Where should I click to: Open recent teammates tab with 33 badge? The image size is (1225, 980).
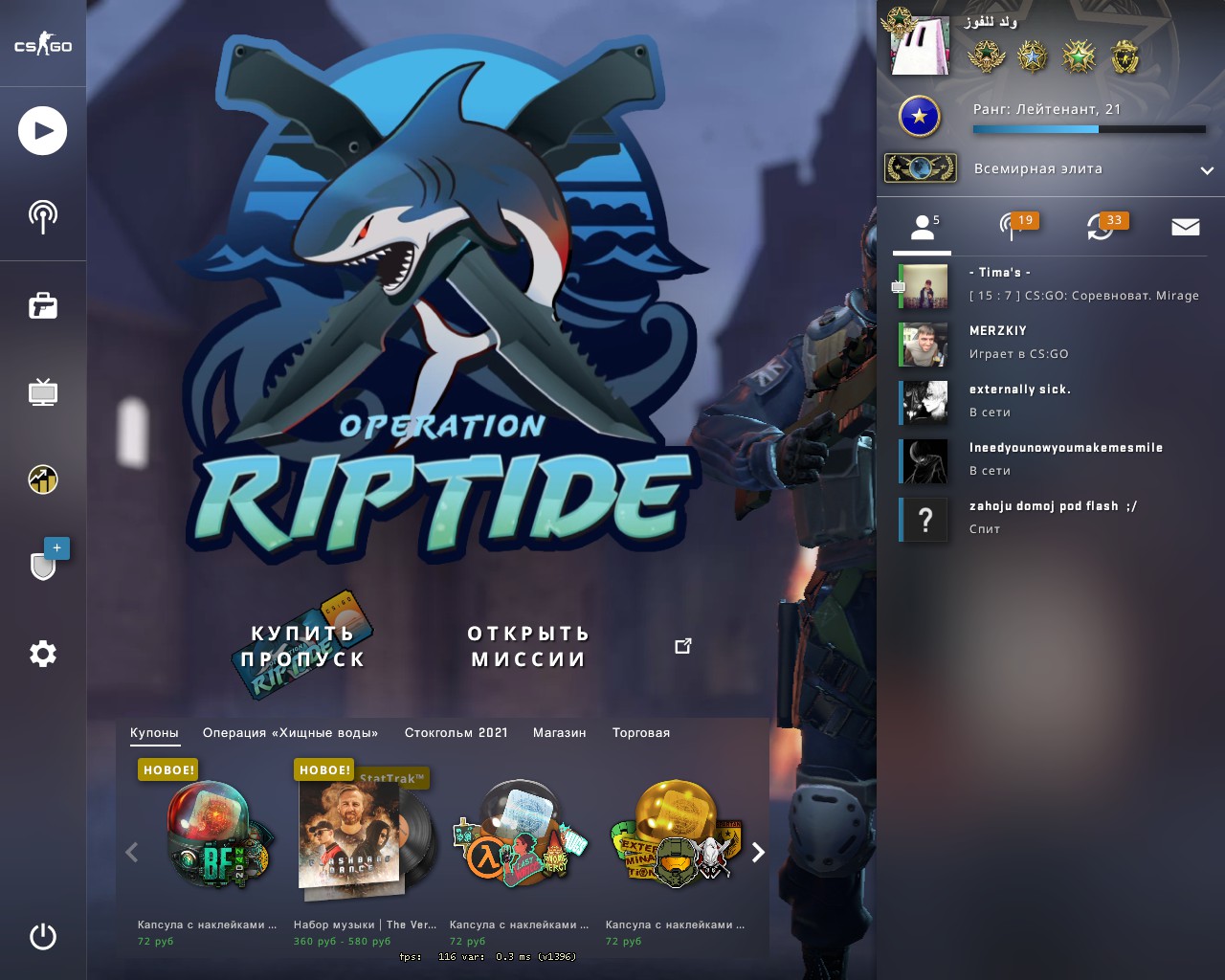click(1106, 226)
